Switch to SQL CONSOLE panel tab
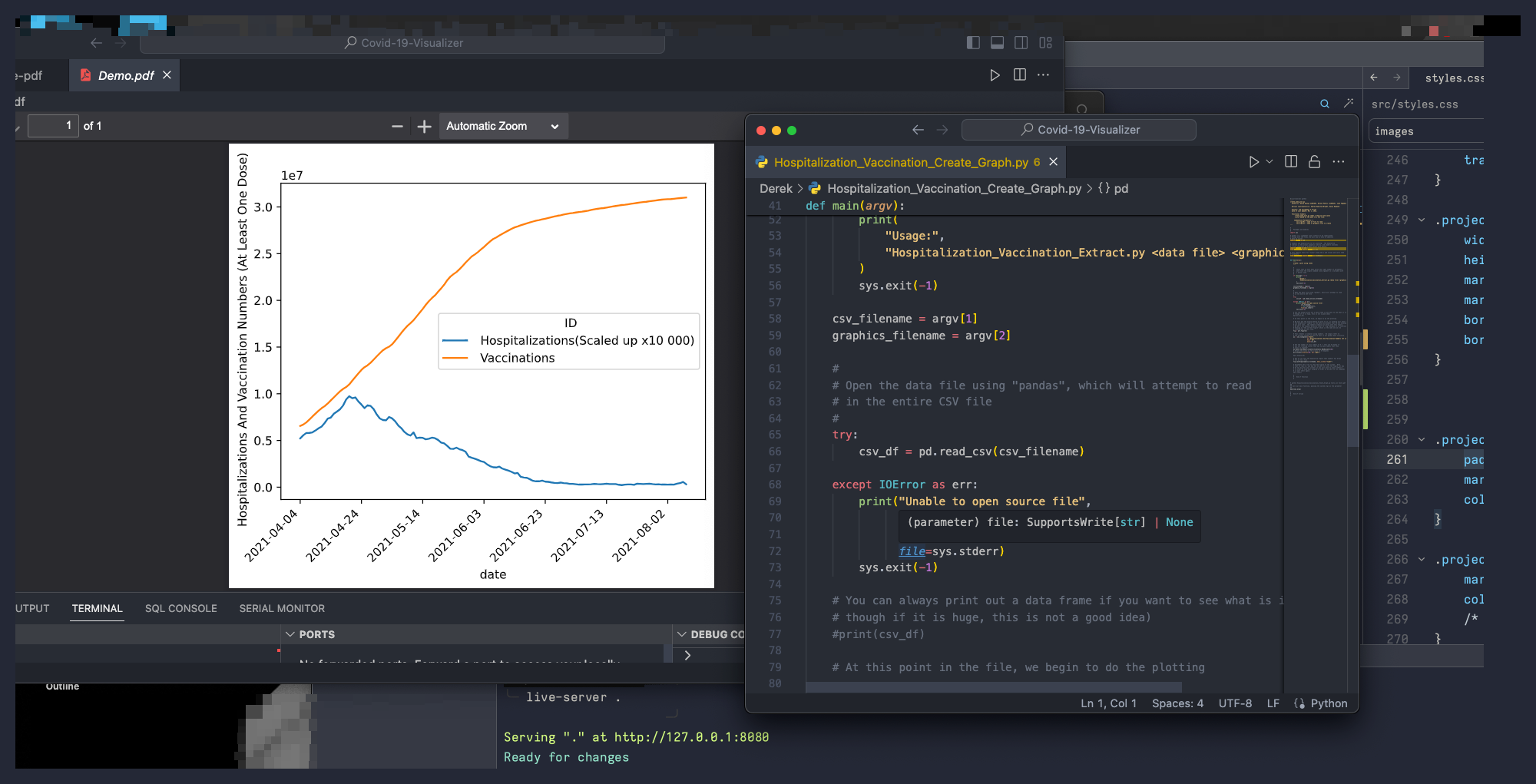 (180, 608)
